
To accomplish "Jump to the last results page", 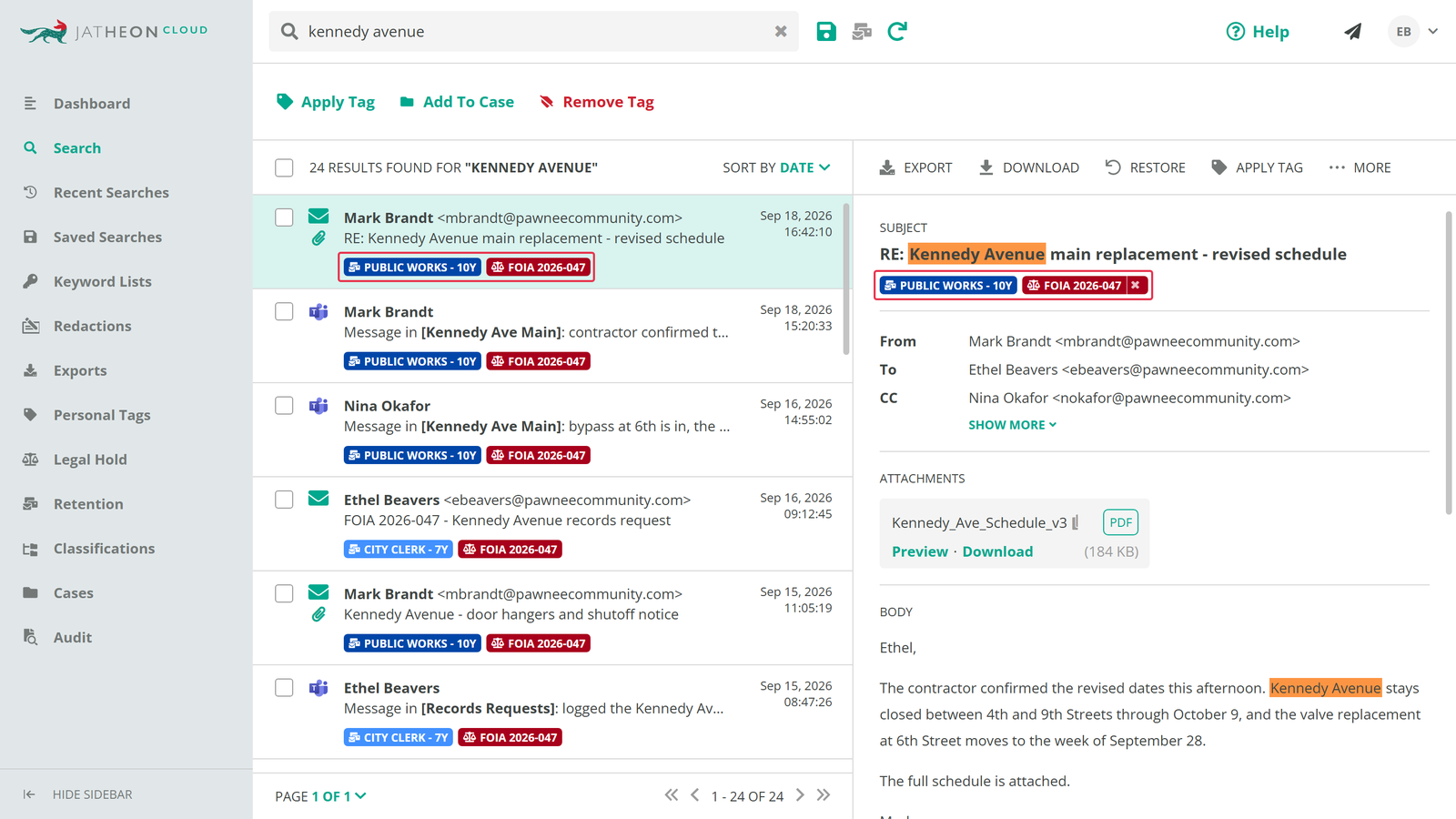I will [824, 795].
